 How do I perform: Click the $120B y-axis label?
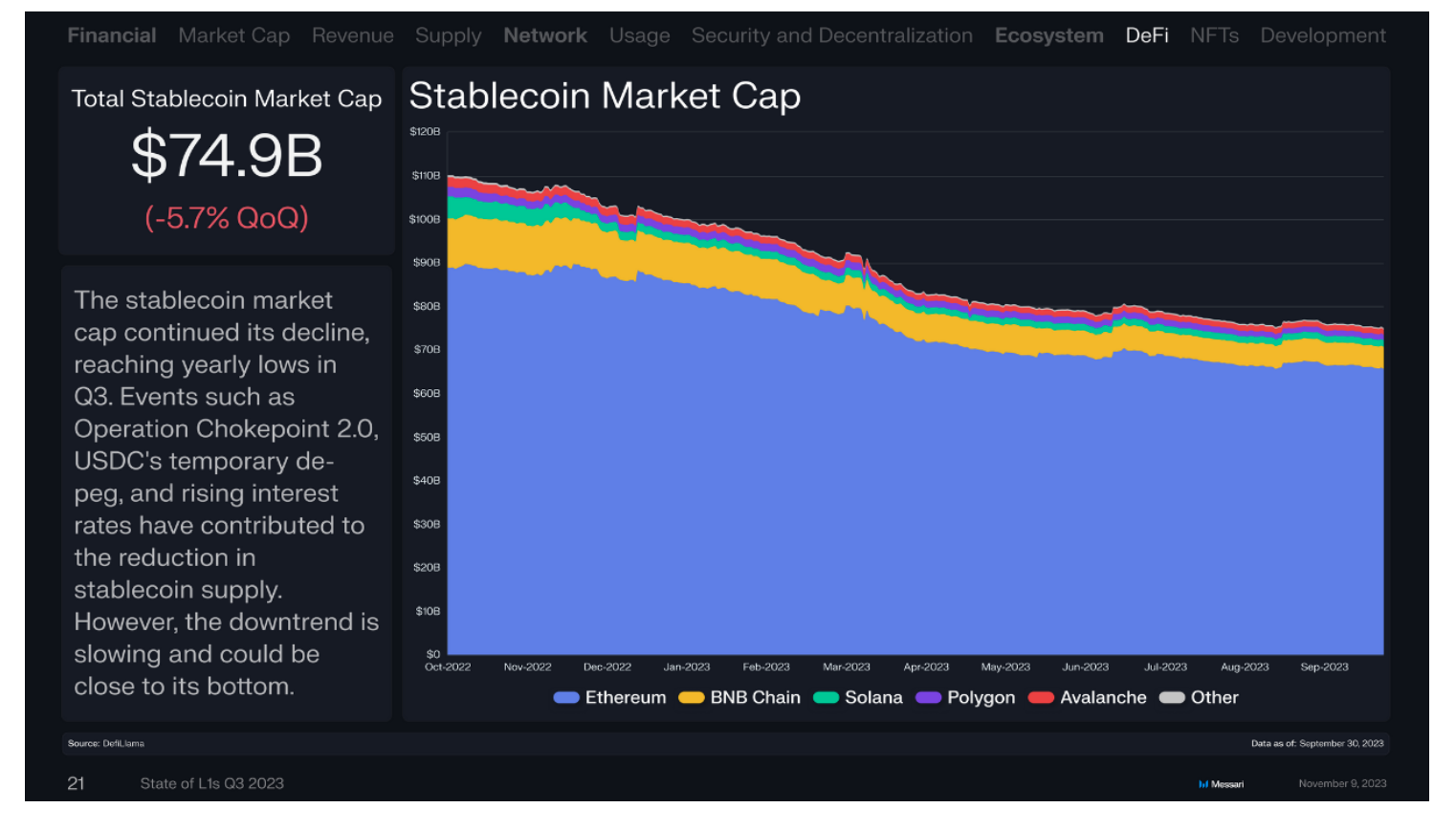tap(425, 132)
